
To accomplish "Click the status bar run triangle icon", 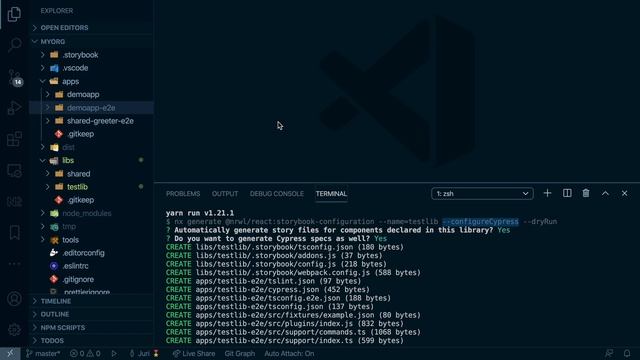I will pos(114,353).
